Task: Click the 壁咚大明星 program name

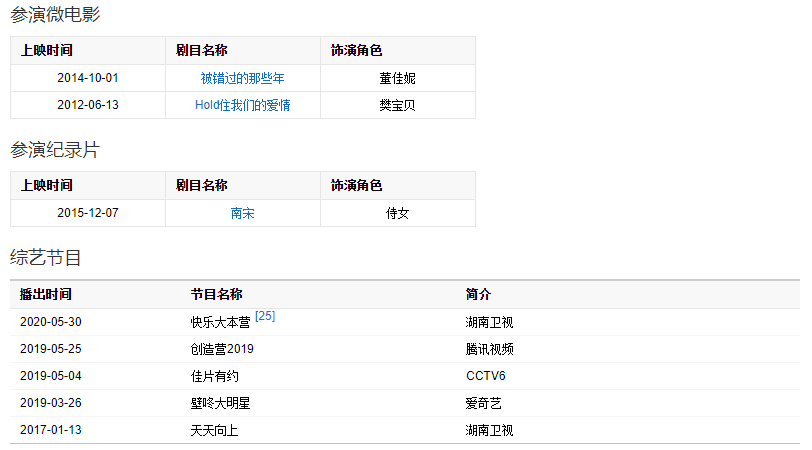Action: tap(220, 403)
